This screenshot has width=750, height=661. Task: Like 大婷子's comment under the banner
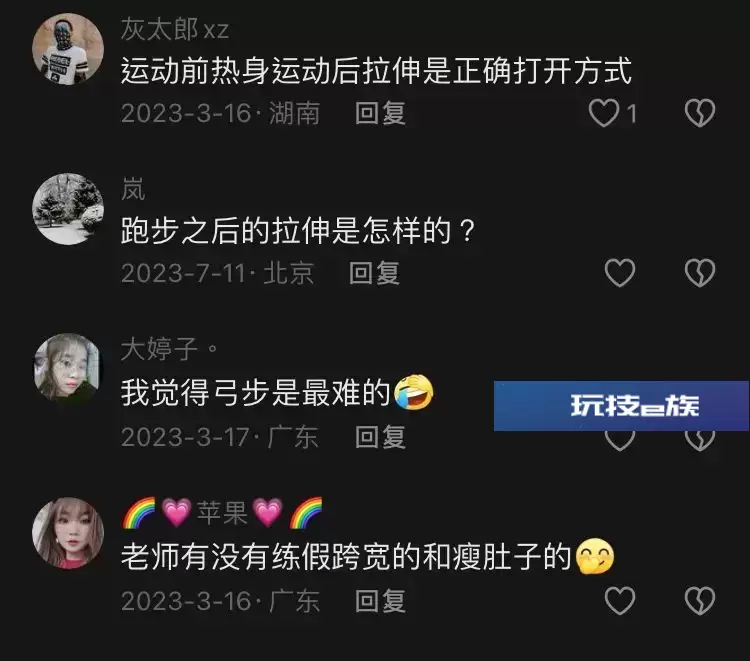pyautogui.click(x=620, y=441)
